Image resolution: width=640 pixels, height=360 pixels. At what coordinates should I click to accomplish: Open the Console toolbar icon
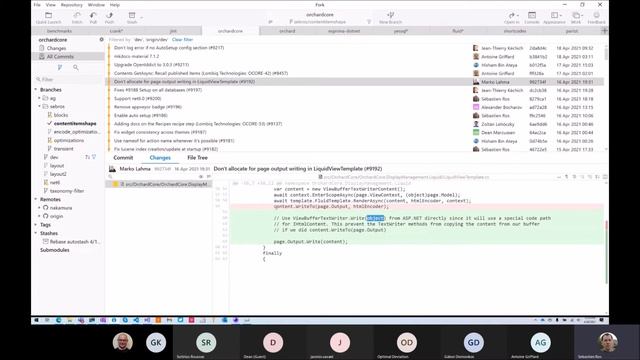click(532, 16)
